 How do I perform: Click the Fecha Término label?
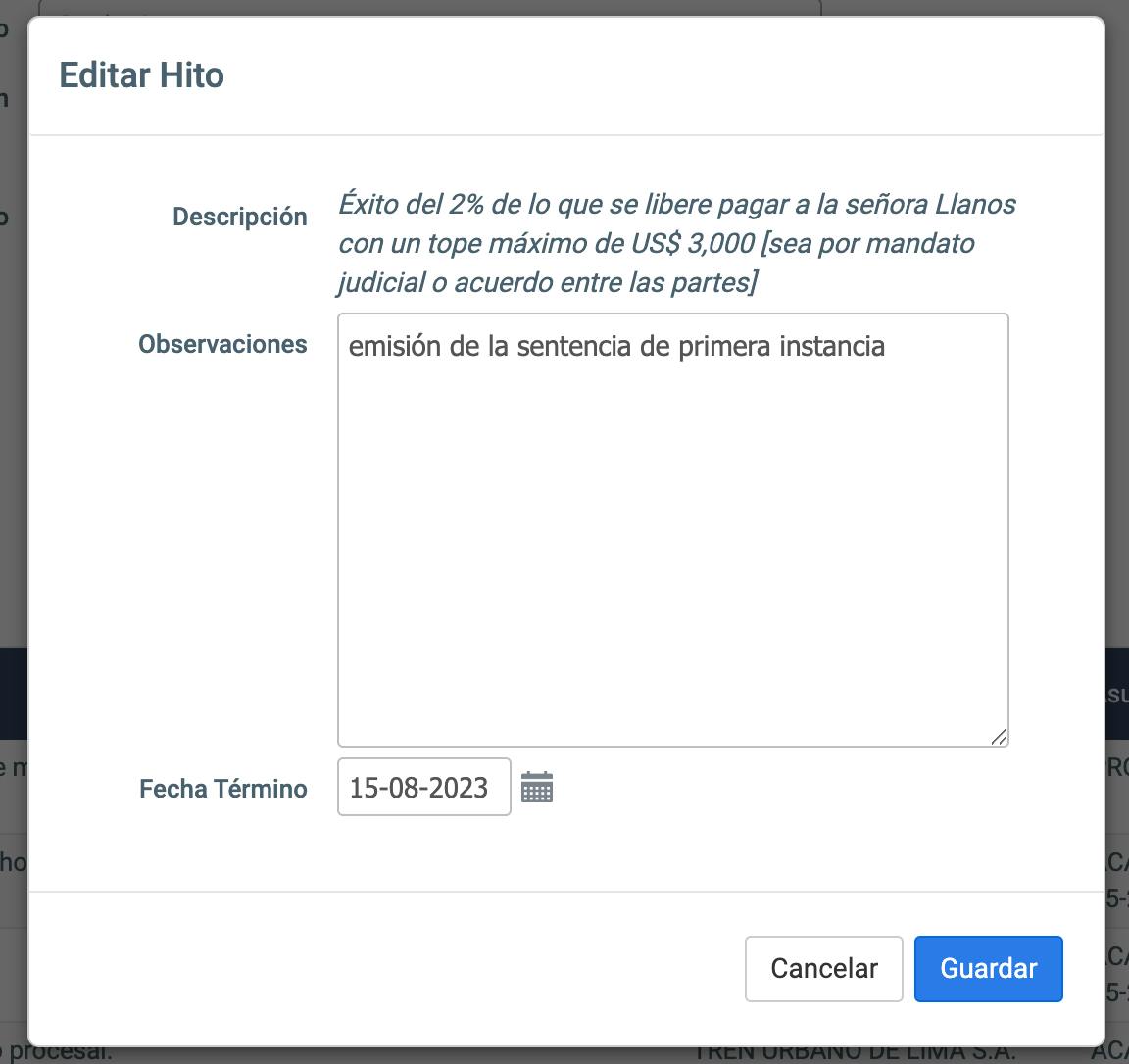[x=223, y=789]
